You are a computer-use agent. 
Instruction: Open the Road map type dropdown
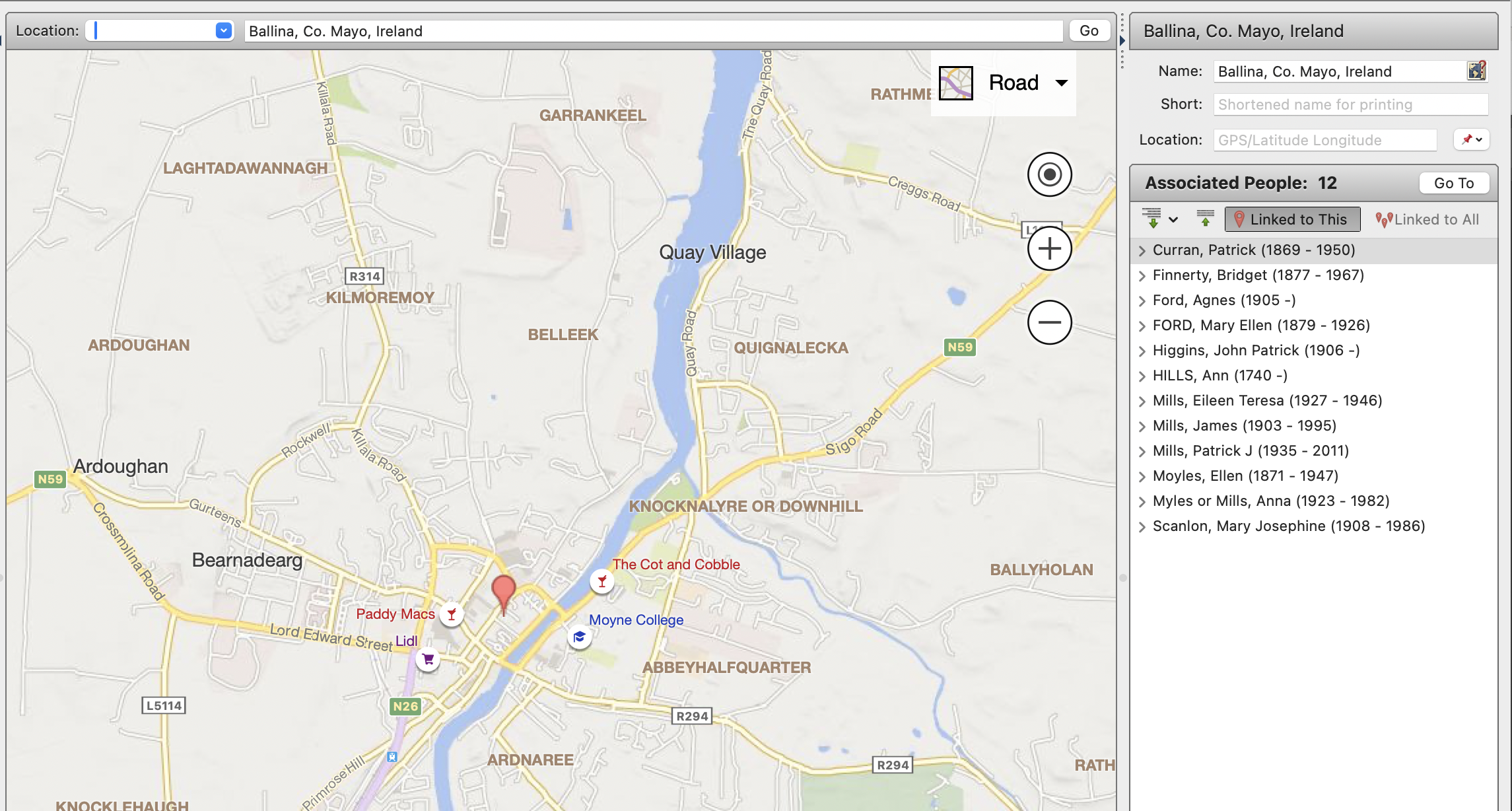(1061, 83)
